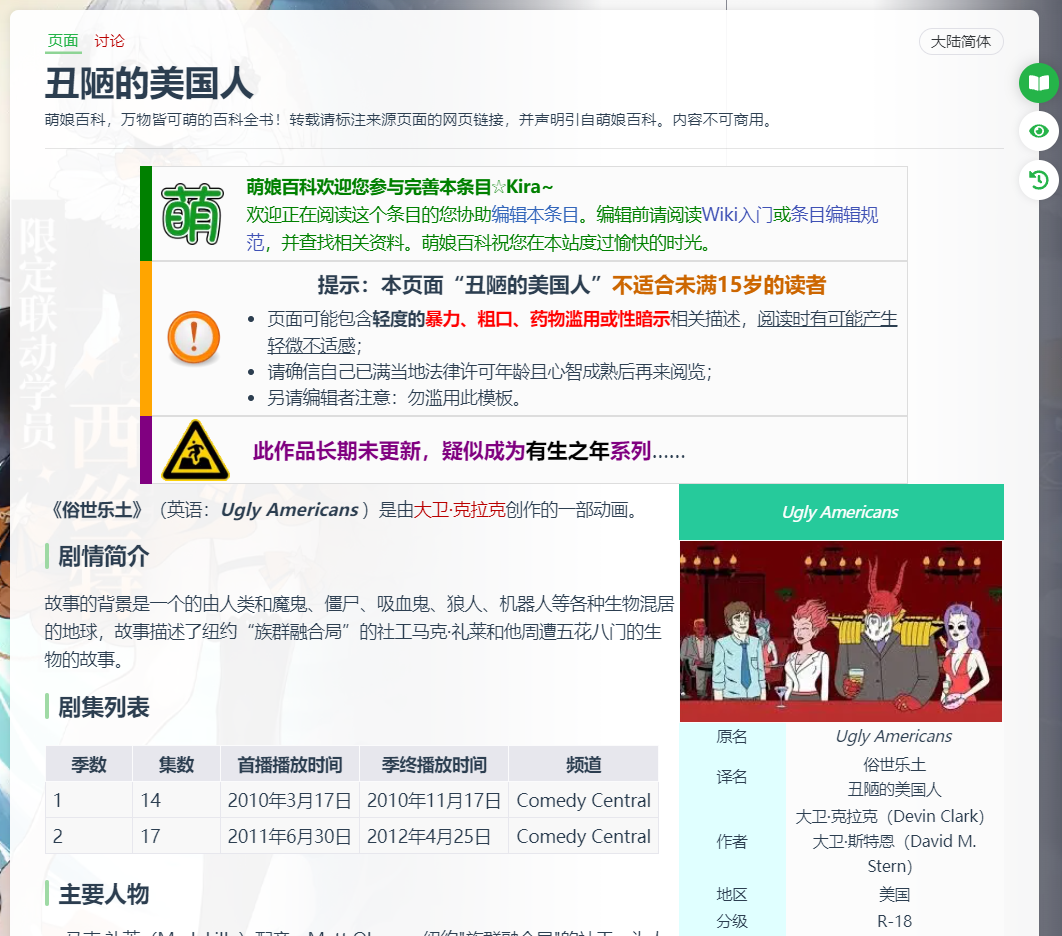Click the infobox header Ugly Americans
The image size is (1062, 936).
click(x=841, y=512)
